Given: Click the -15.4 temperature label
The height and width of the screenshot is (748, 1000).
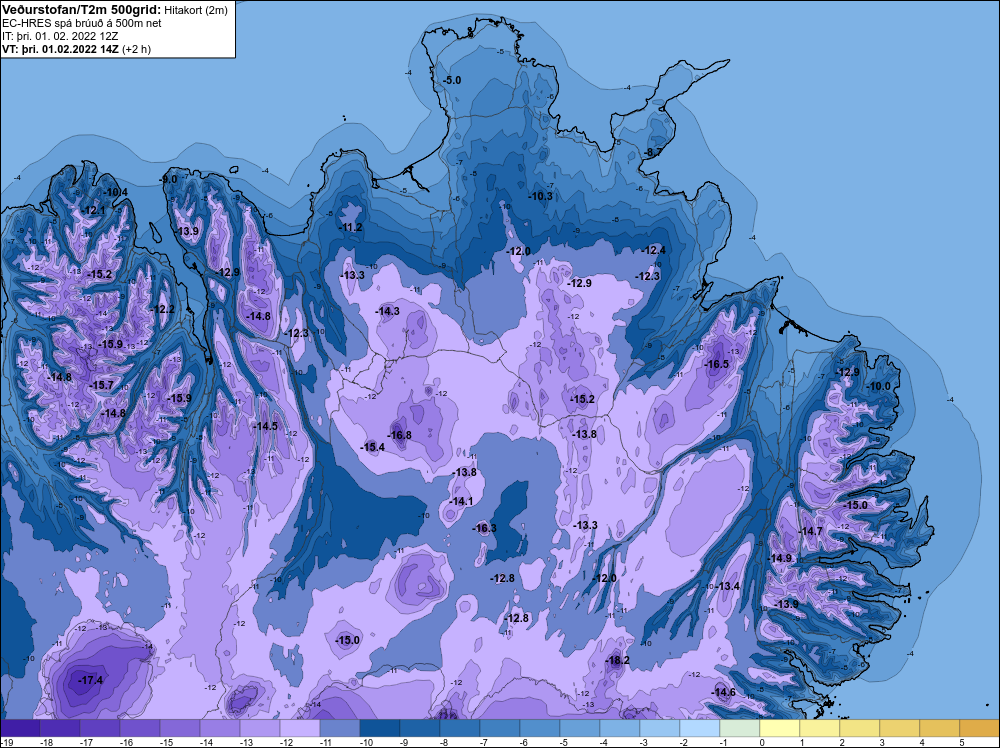Looking at the screenshot, I should click(372, 447).
